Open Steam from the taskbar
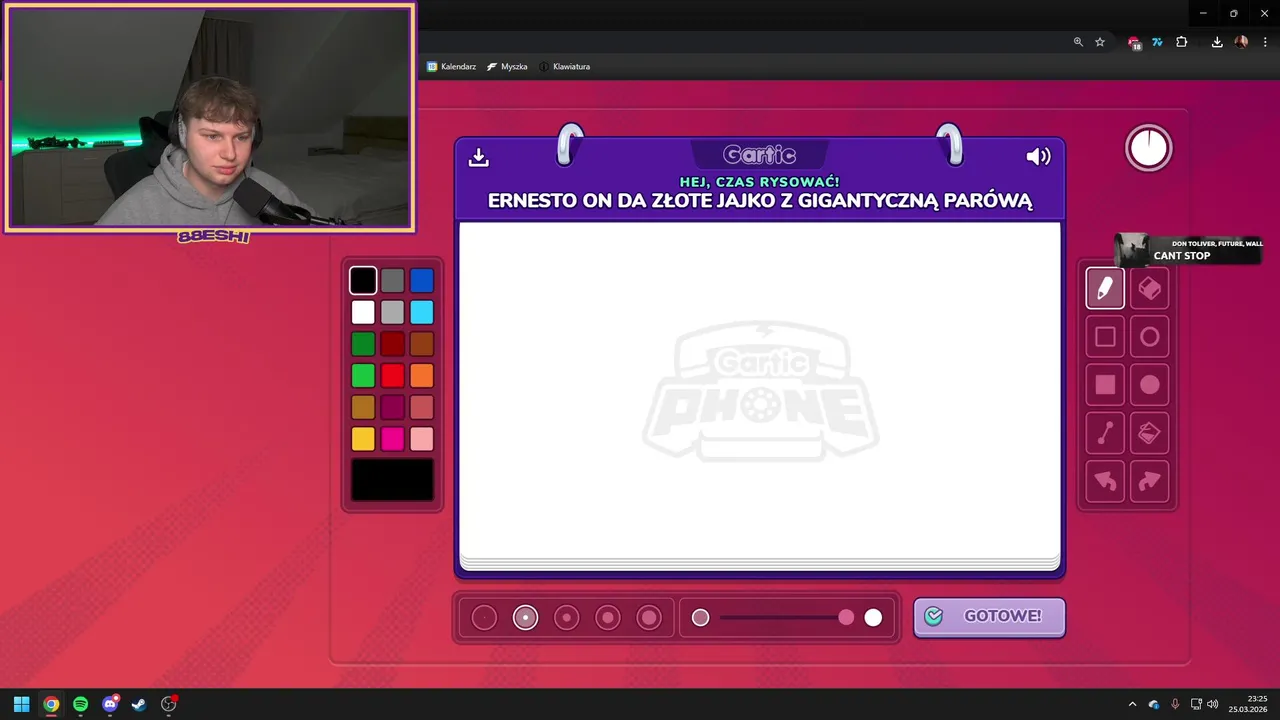 [x=139, y=704]
